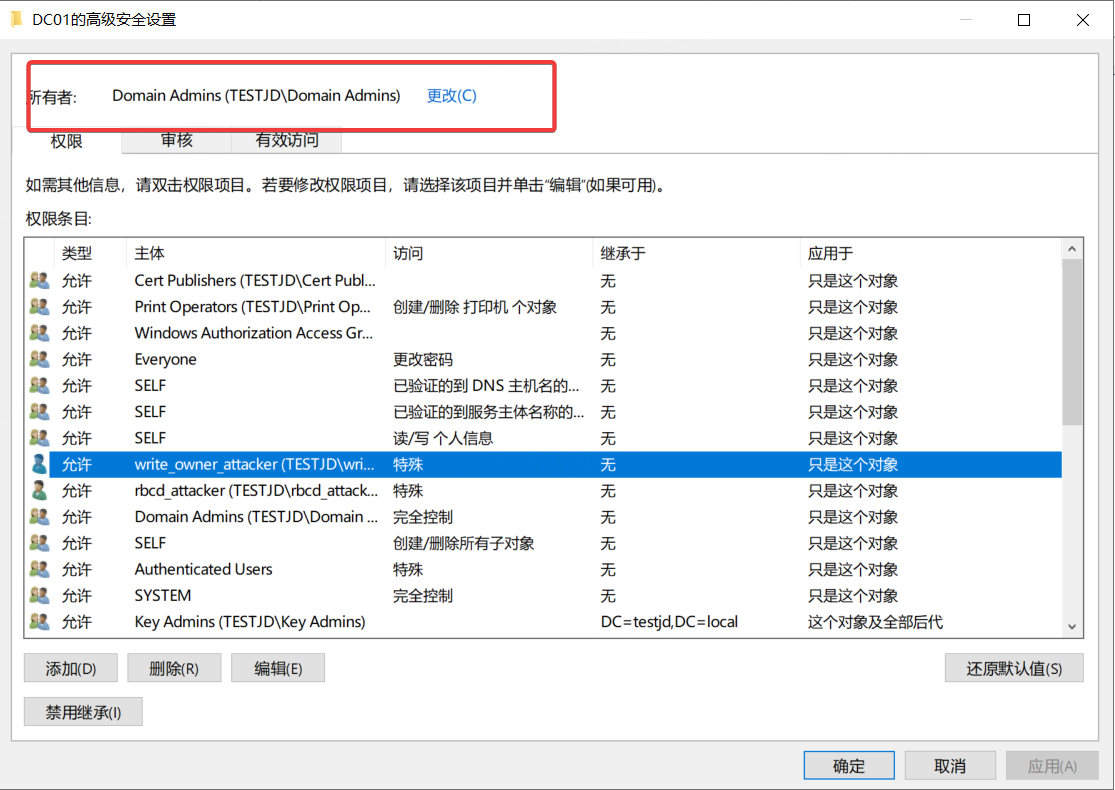Select the Authenticated Users principal text
The width and height of the screenshot is (1115, 790).
tap(203, 569)
